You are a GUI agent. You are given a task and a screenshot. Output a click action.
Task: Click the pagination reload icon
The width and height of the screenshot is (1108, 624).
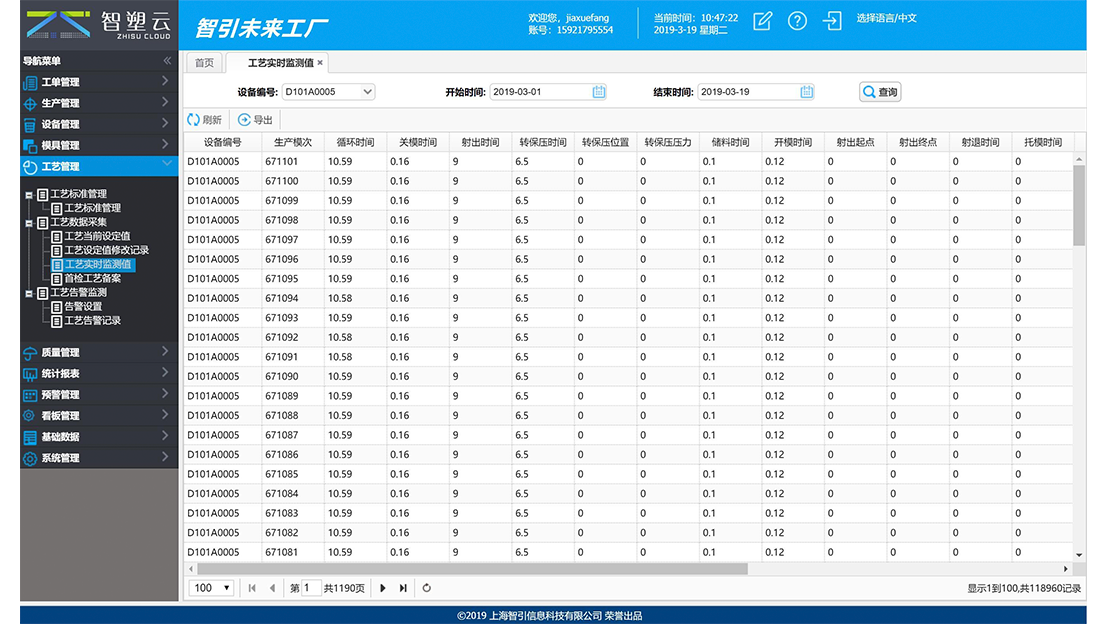(x=427, y=588)
